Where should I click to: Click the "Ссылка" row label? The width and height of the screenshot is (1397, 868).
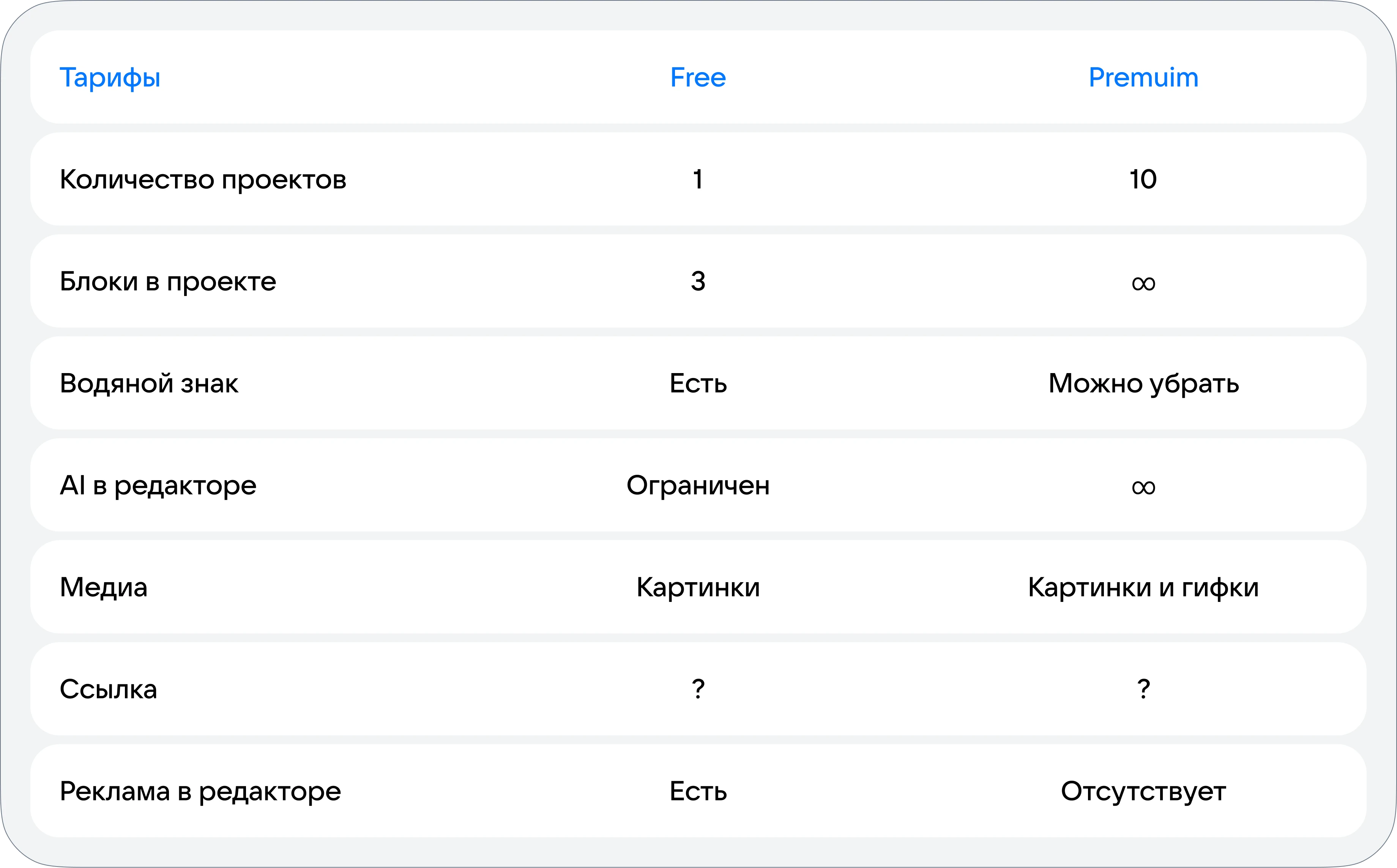pyautogui.click(x=108, y=690)
